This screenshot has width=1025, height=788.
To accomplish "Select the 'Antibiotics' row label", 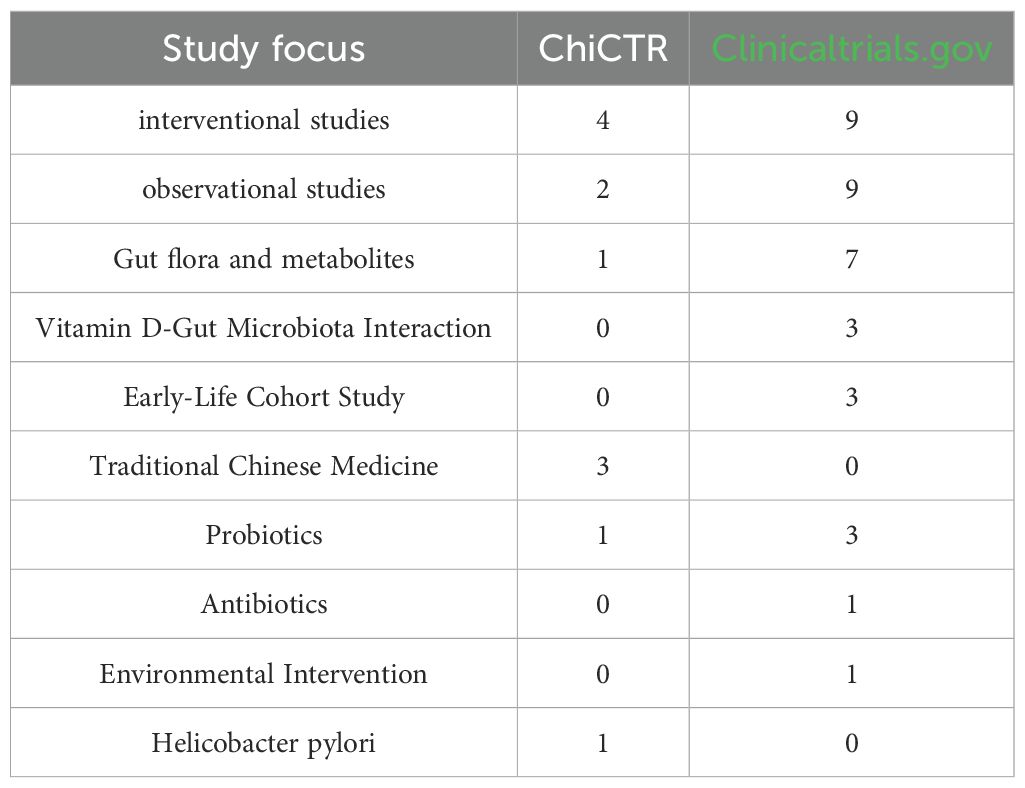I will 264,604.
